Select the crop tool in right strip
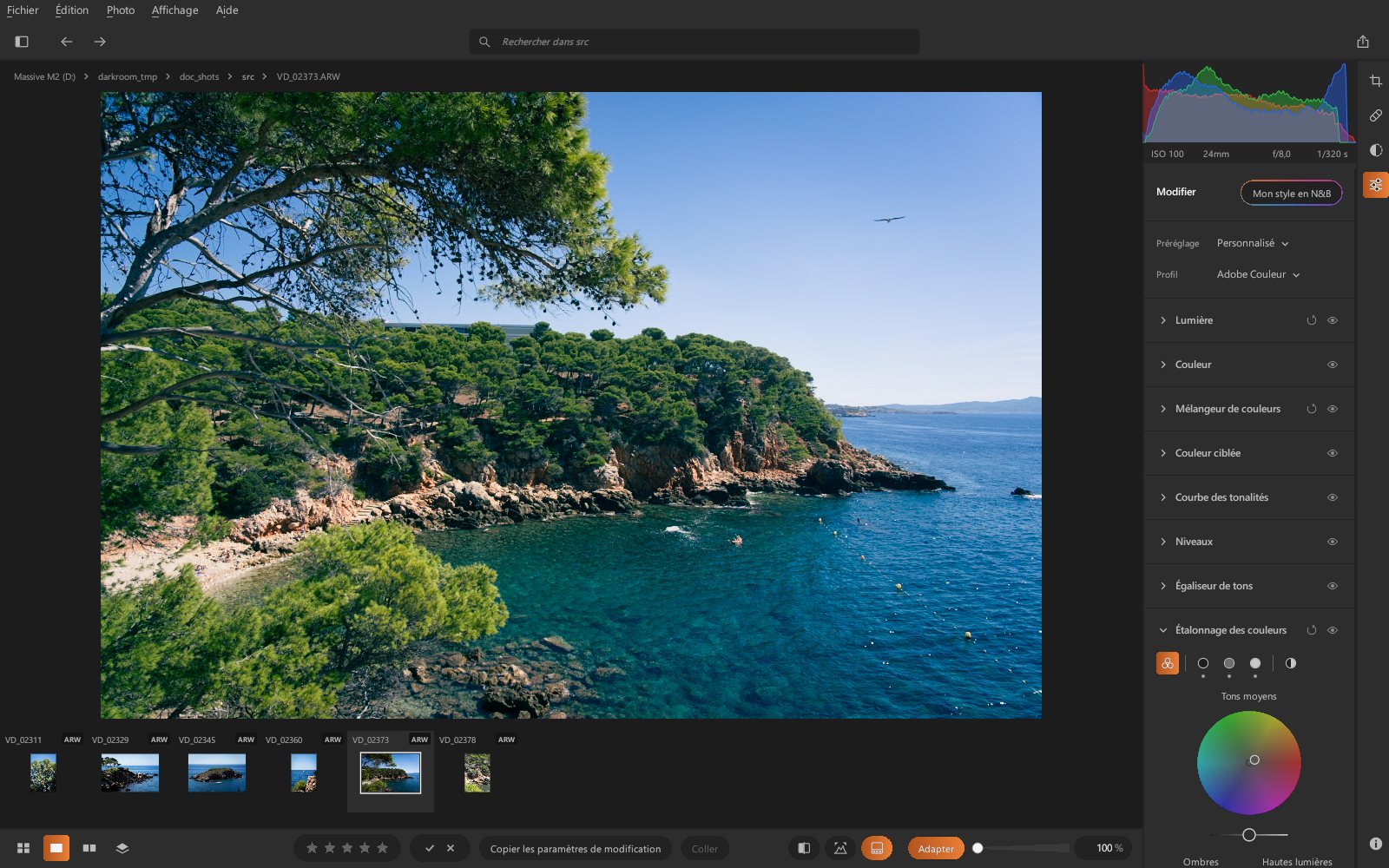The image size is (1389, 868). (1376, 81)
